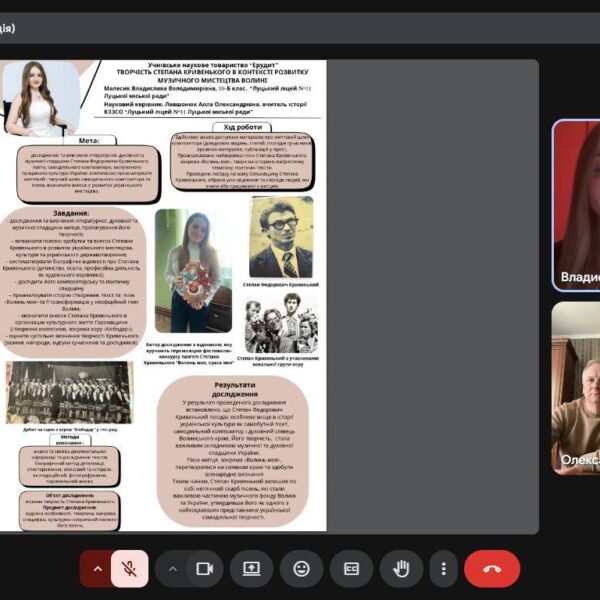Expand microphone audio settings arrow
The height and width of the screenshot is (600, 600).
coord(97,568)
